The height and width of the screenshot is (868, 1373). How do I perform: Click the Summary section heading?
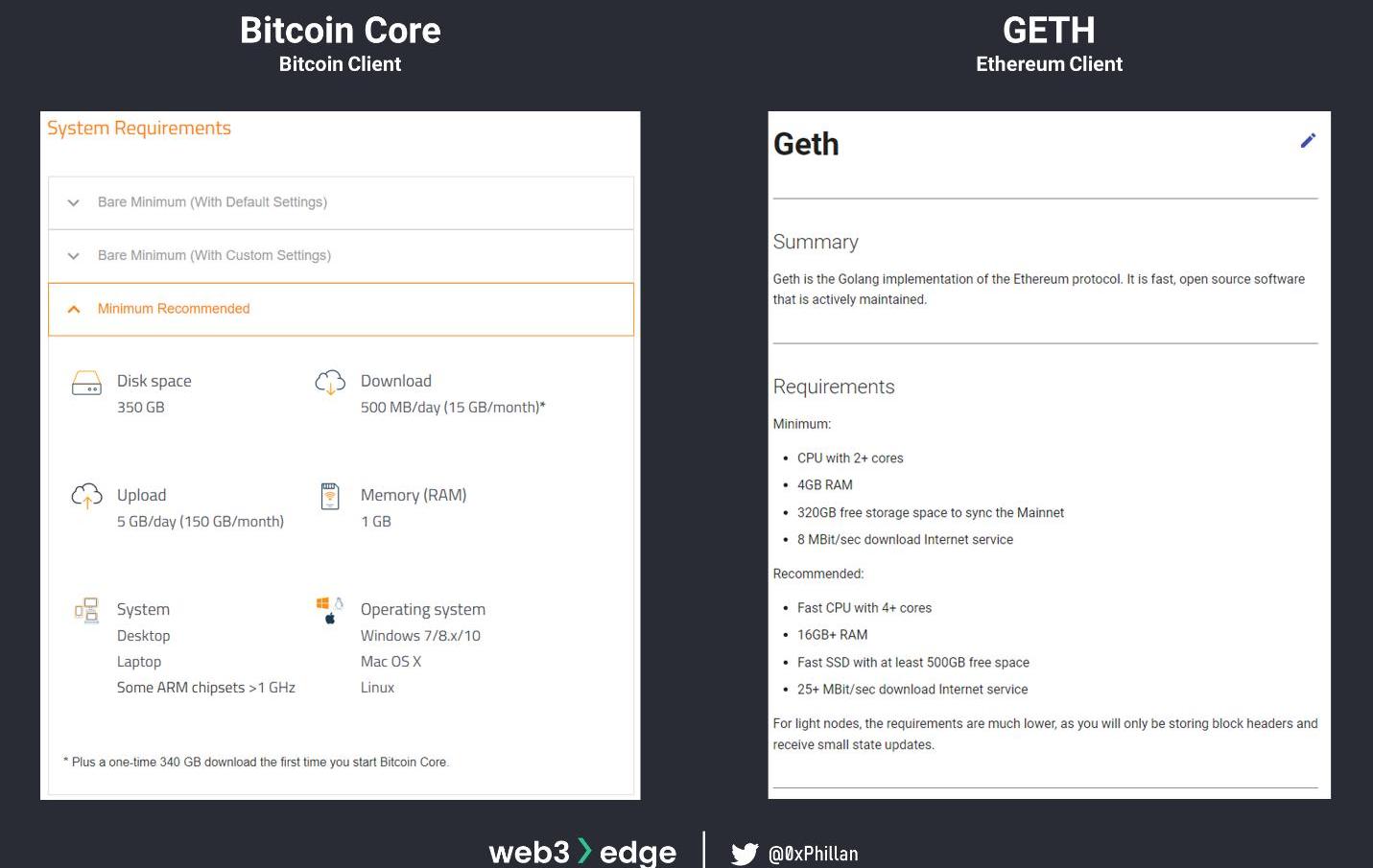tap(816, 242)
